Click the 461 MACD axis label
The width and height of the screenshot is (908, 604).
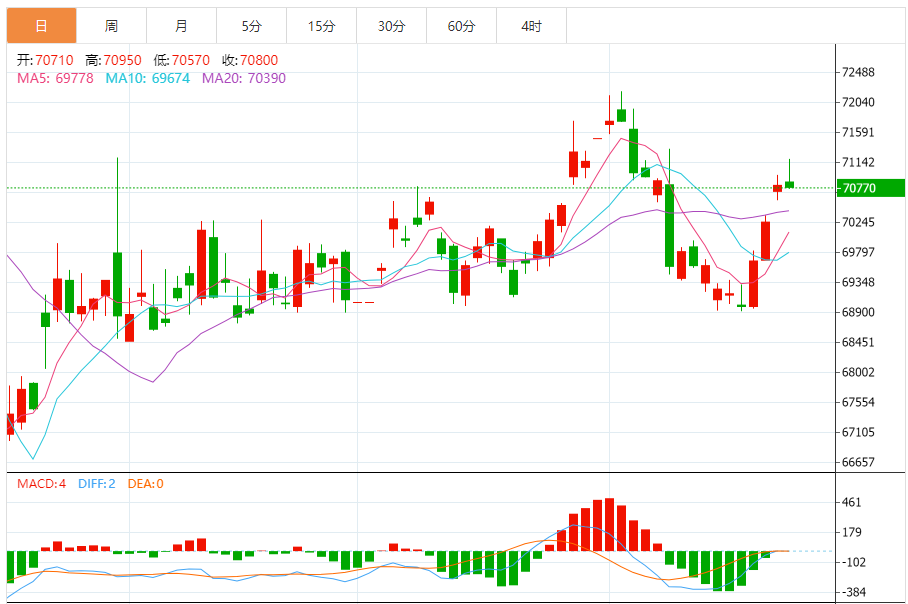[854, 502]
